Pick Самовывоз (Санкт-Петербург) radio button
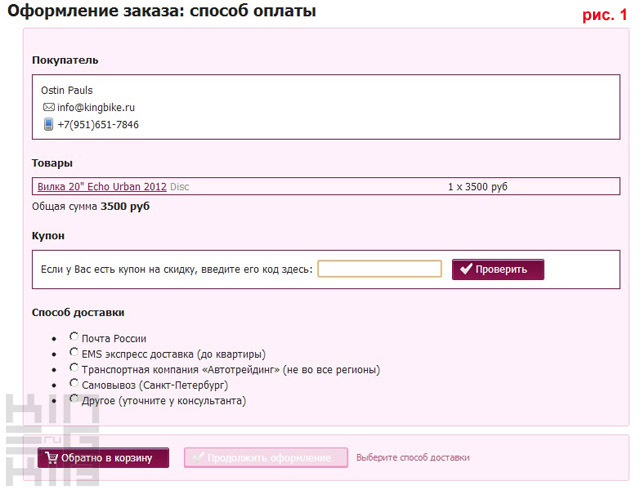The width and height of the screenshot is (640, 490). tap(74, 383)
